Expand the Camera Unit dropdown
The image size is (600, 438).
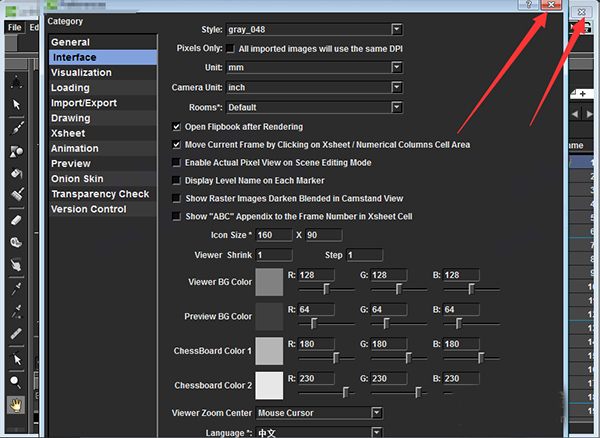pos(314,87)
